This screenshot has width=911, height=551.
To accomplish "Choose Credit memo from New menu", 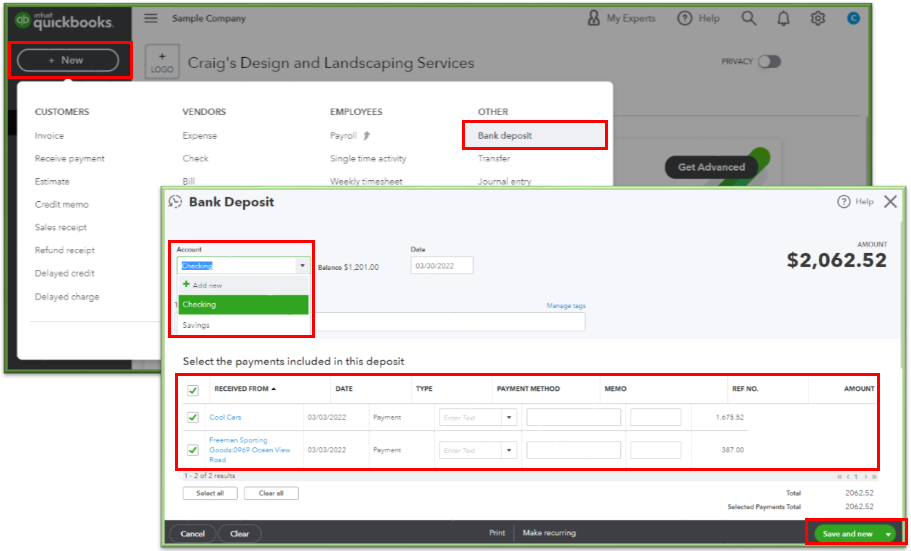I will point(62,204).
